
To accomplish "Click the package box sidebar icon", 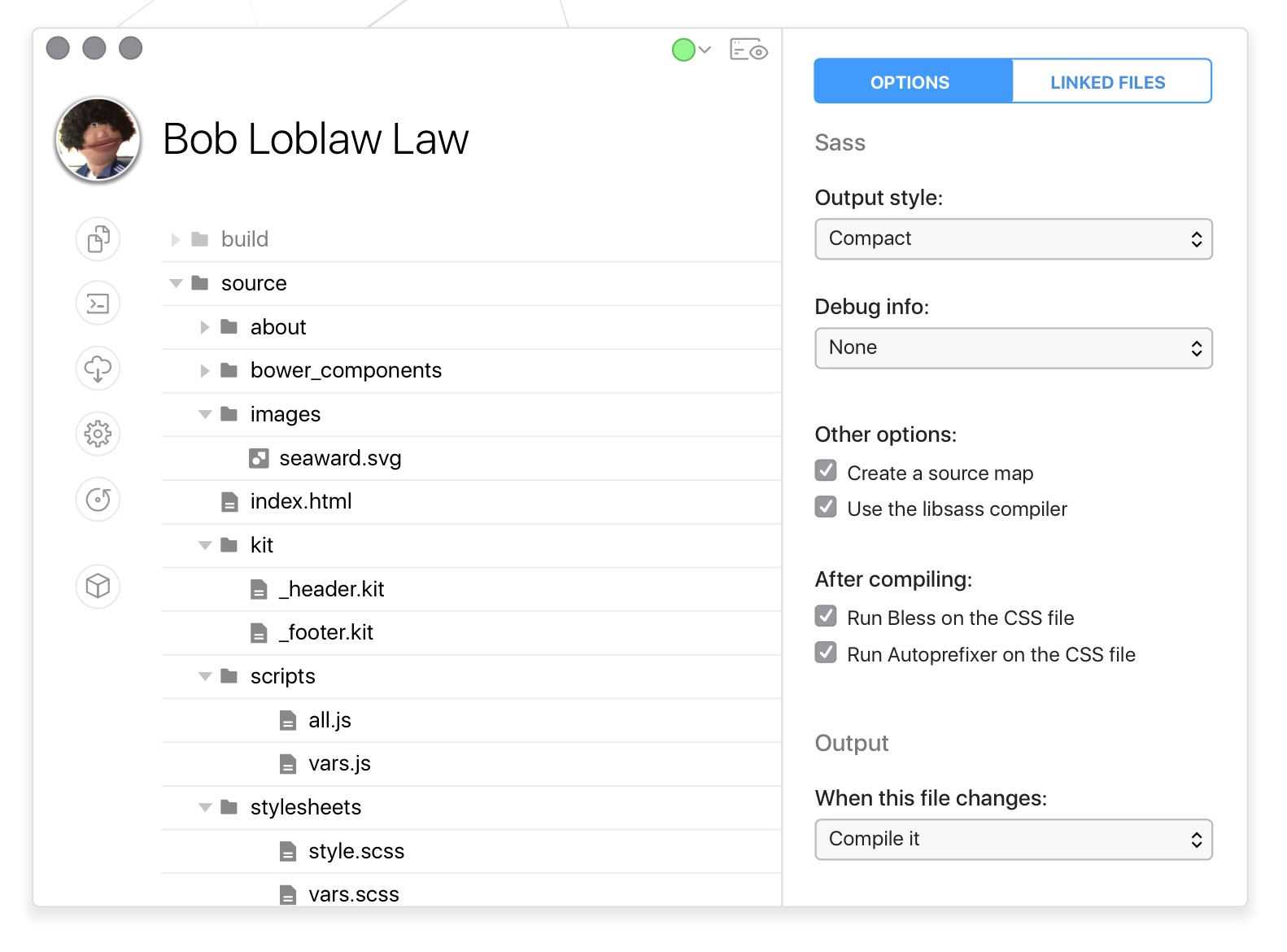I will pyautogui.click(x=98, y=586).
